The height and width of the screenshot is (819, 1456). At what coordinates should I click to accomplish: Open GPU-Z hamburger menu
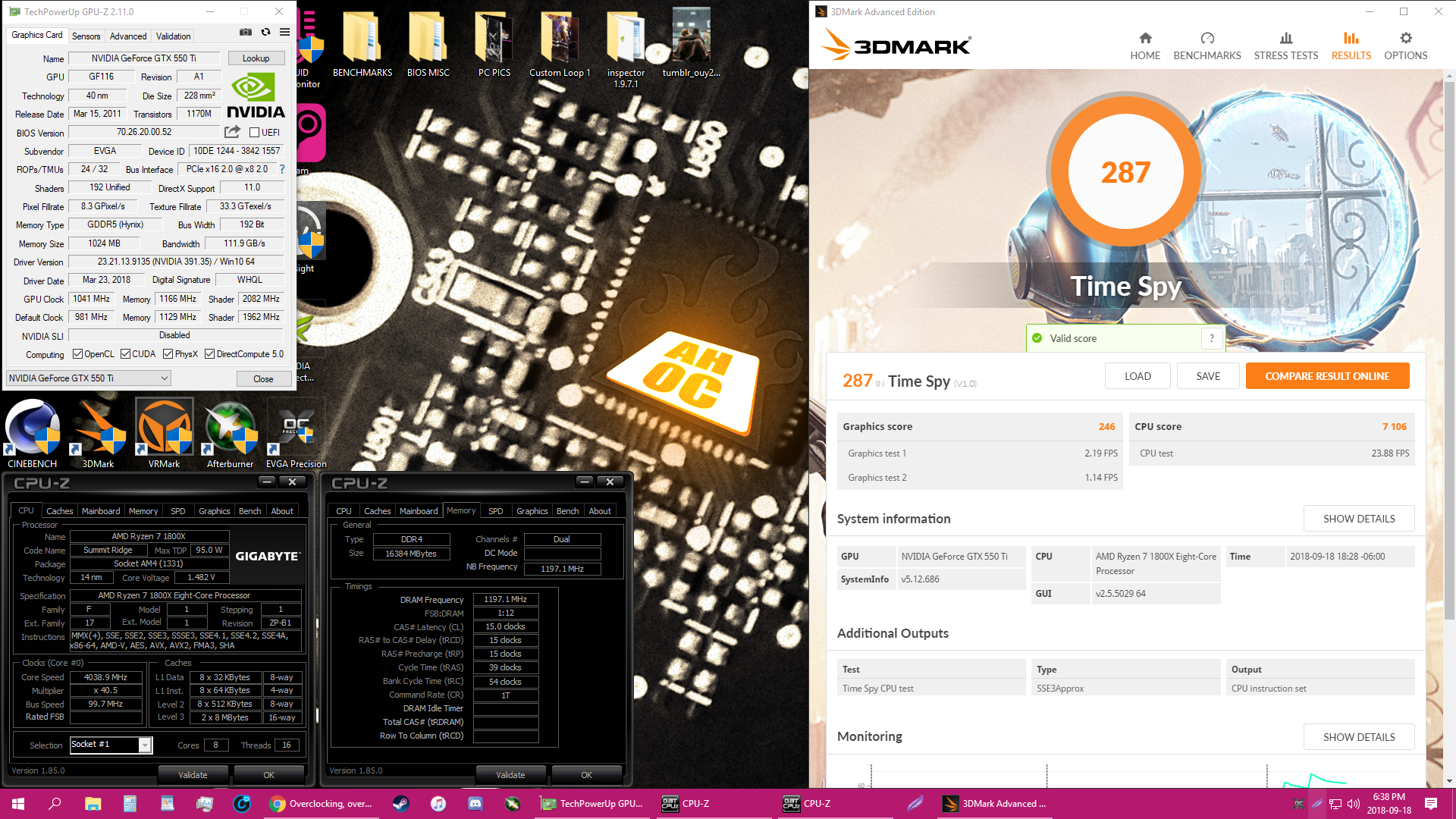284,33
